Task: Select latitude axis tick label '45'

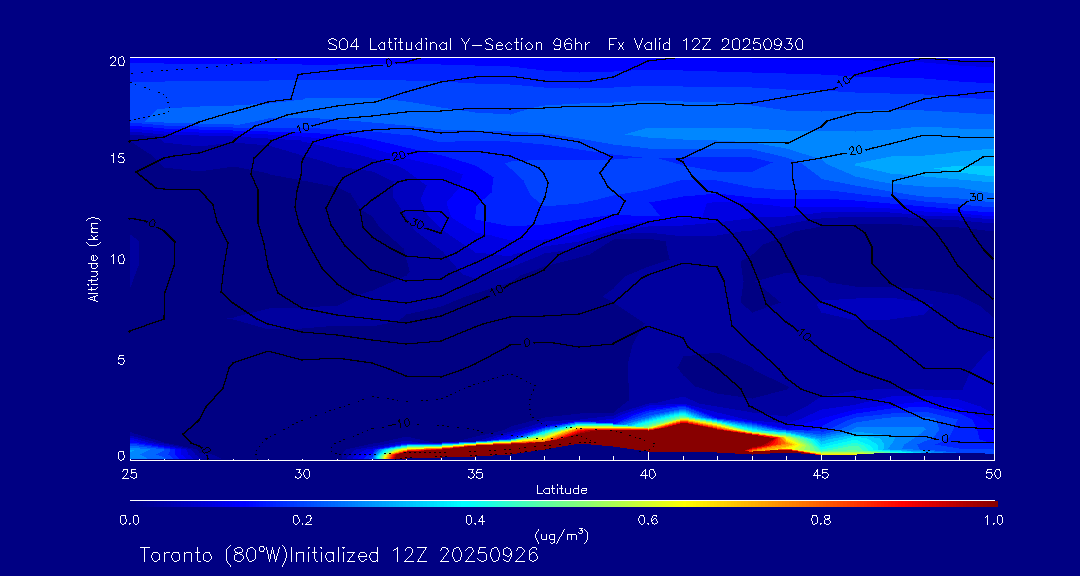Action: [821, 473]
